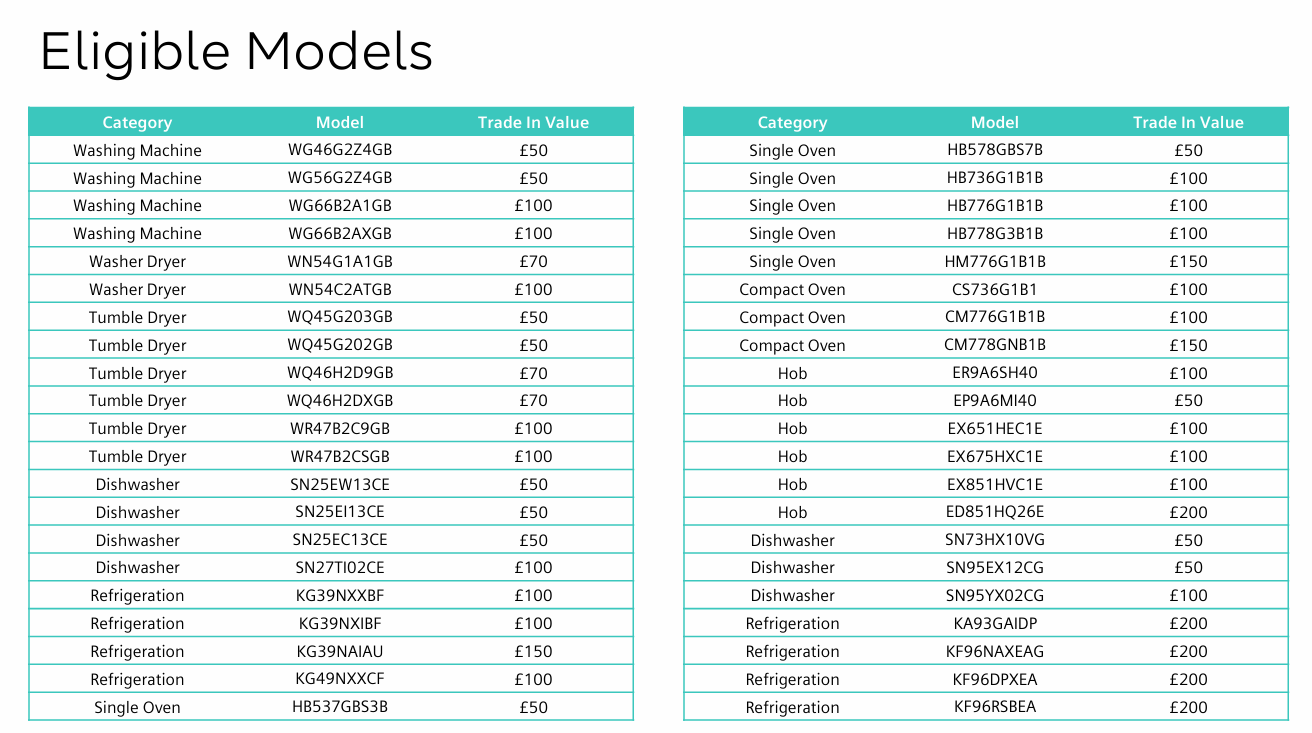Select Compact Oven category beside CM776G1B1B
The width and height of the screenshot is (1312, 733).
(x=792, y=317)
